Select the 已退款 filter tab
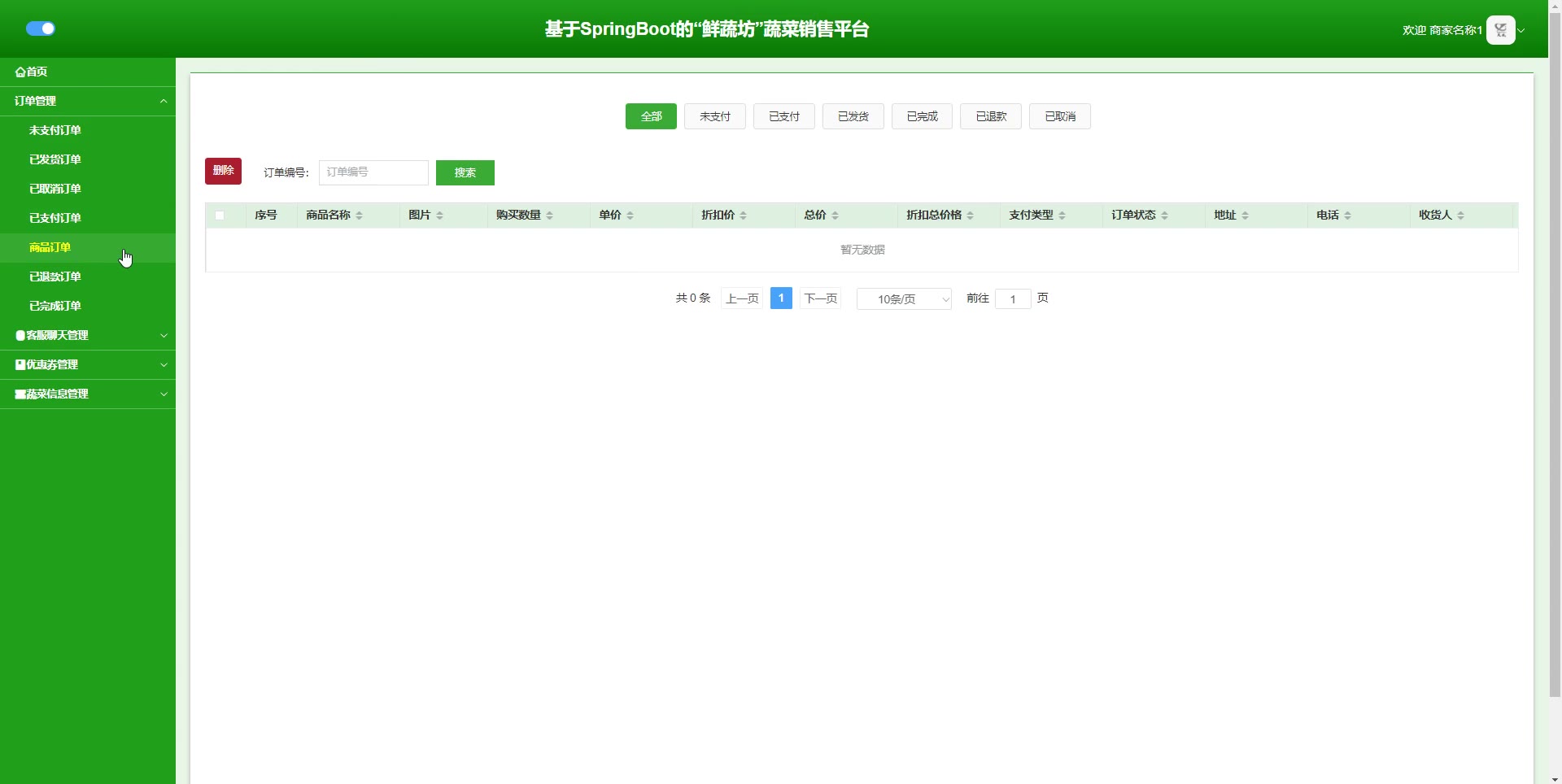Image resolution: width=1562 pixels, height=784 pixels. pos(991,116)
